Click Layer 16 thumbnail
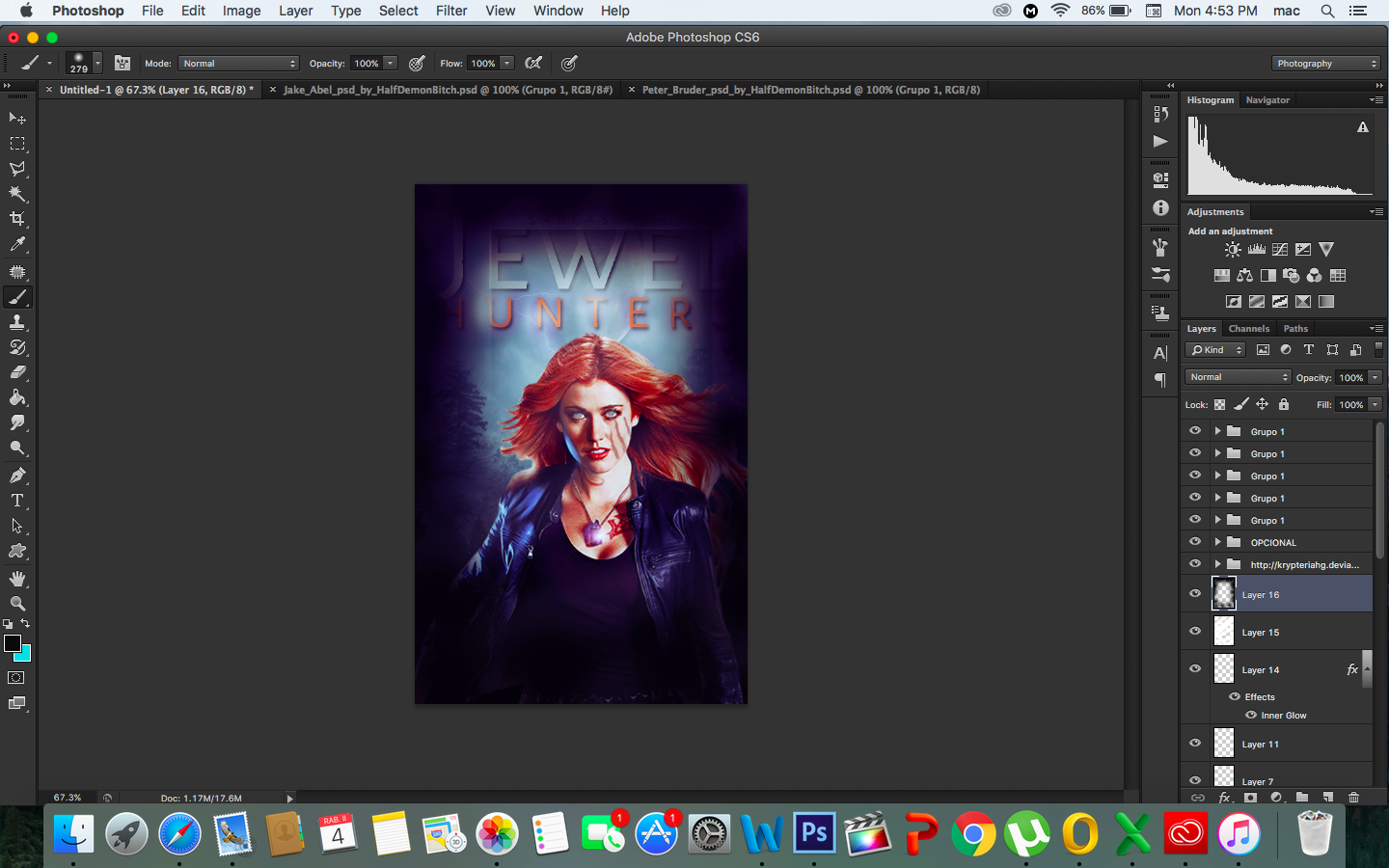 pos(1224,594)
